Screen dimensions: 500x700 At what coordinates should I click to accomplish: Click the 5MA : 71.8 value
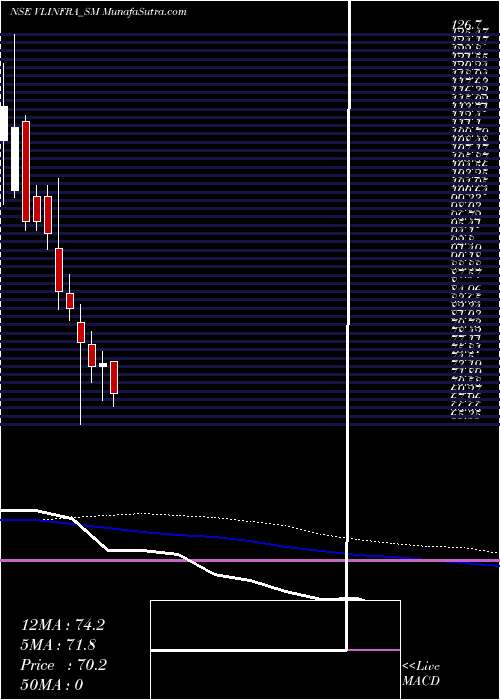[59, 645]
